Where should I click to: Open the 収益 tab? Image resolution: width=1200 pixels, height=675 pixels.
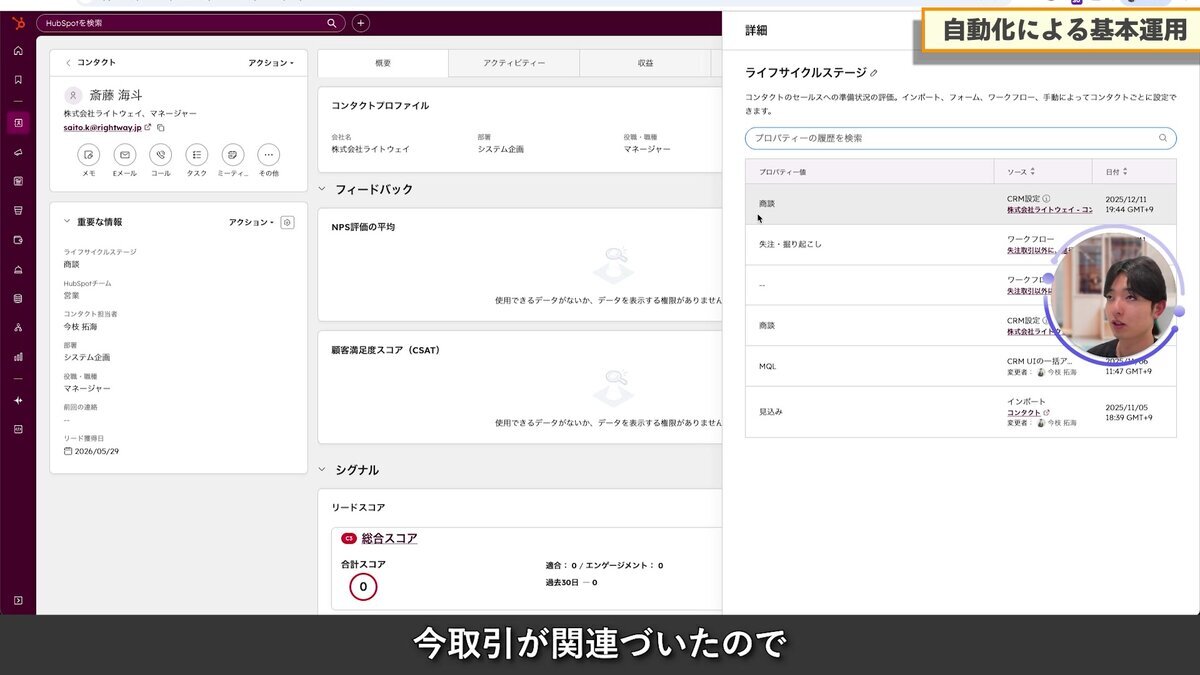pyautogui.click(x=645, y=62)
